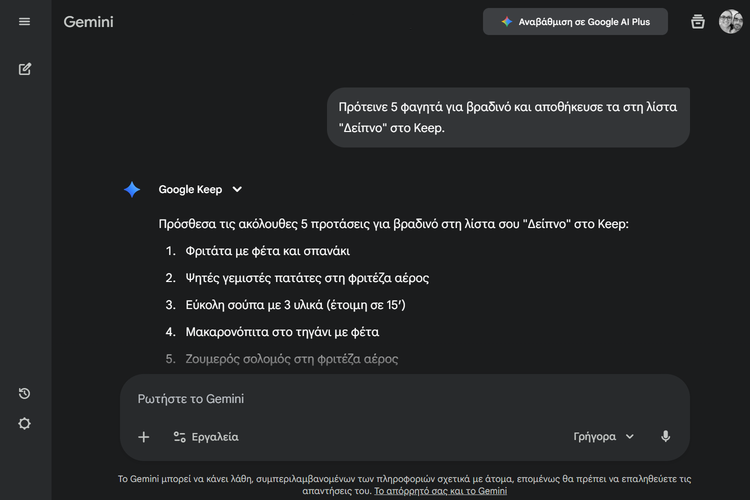Open the main menu hamburger icon

(x=24, y=22)
